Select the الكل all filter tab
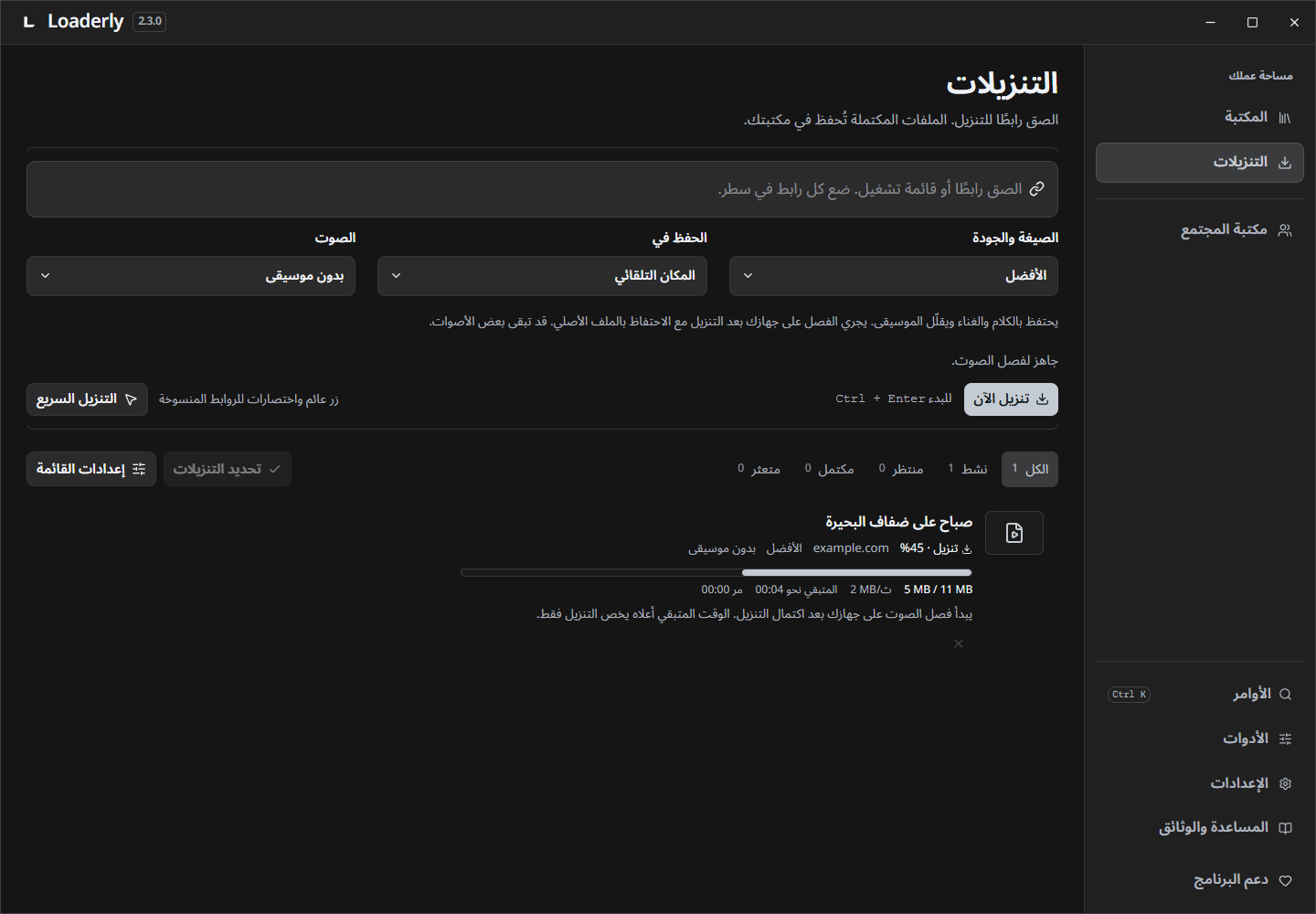Screen dimensions: 1316x914 pyautogui.click(x=1030, y=469)
